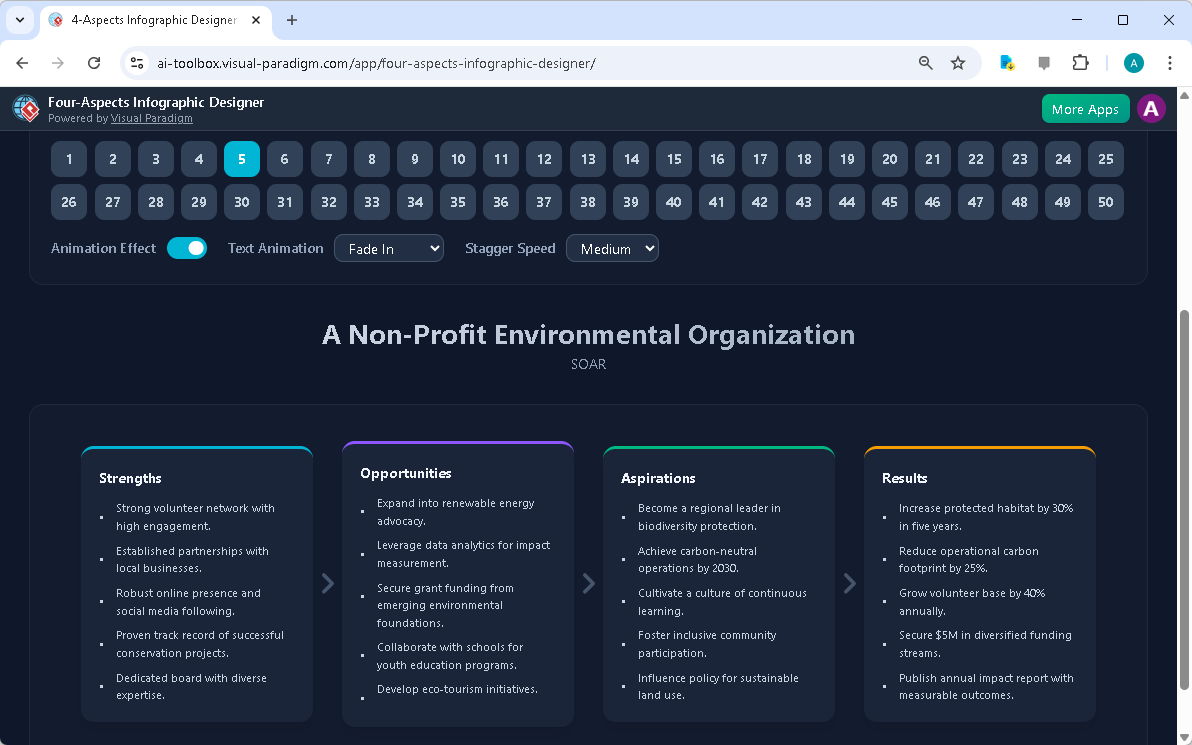Open the Chrome three-dot menu

click(x=1170, y=62)
